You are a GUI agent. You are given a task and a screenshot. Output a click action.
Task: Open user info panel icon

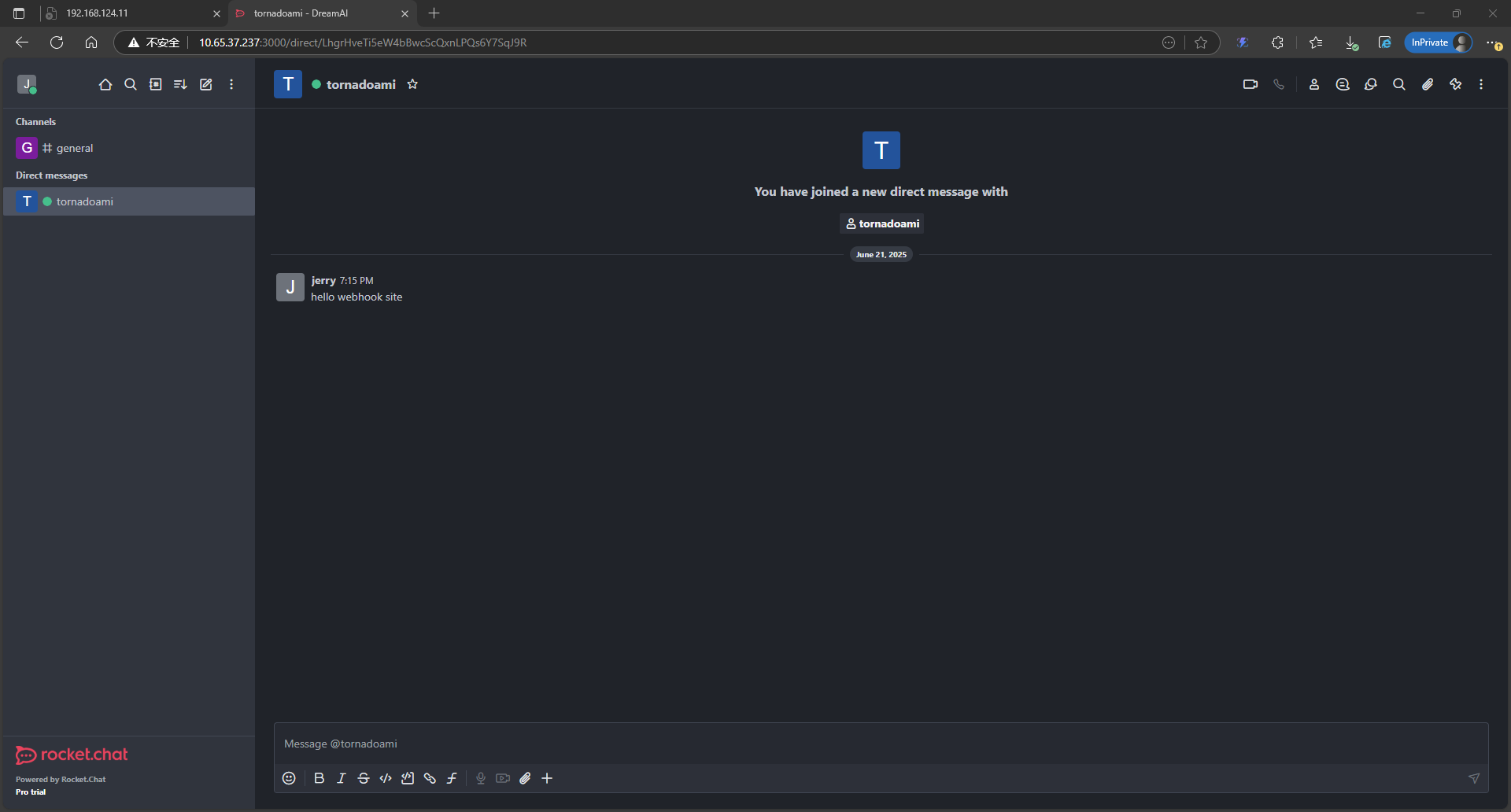[x=1314, y=84]
